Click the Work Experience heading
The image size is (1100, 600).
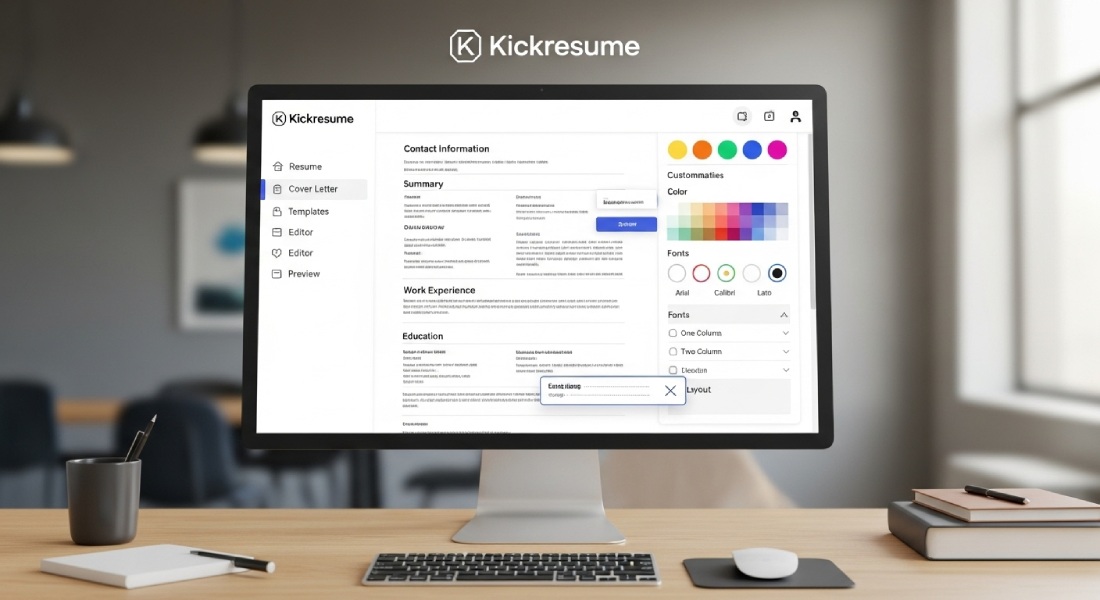click(x=439, y=290)
